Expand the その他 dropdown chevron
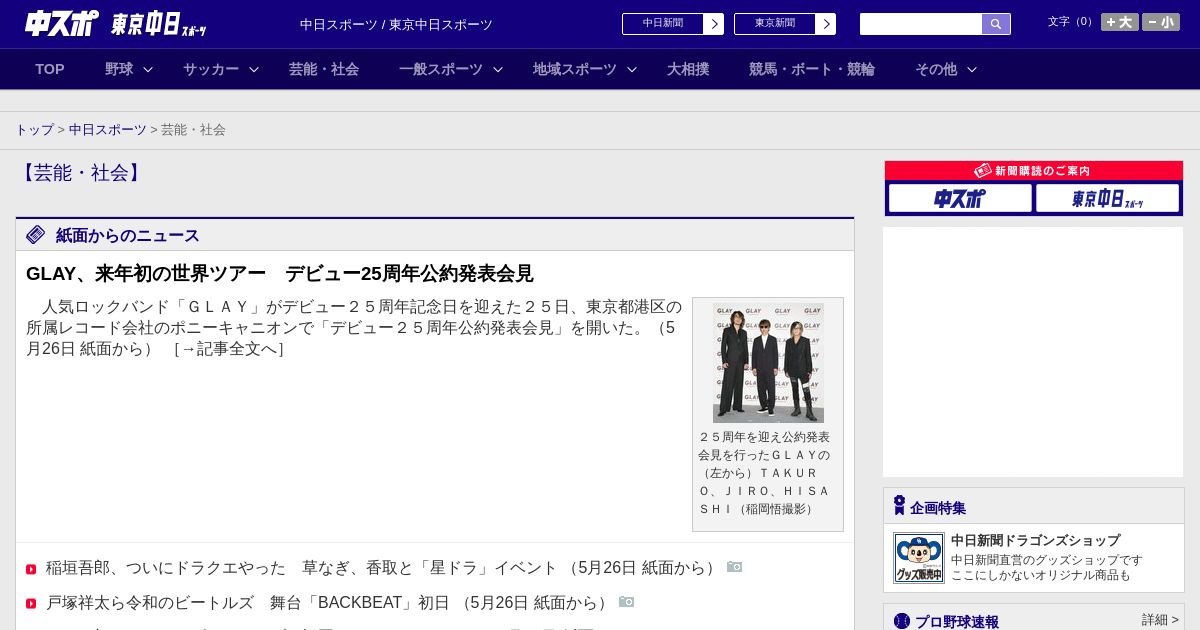 pos(972,69)
